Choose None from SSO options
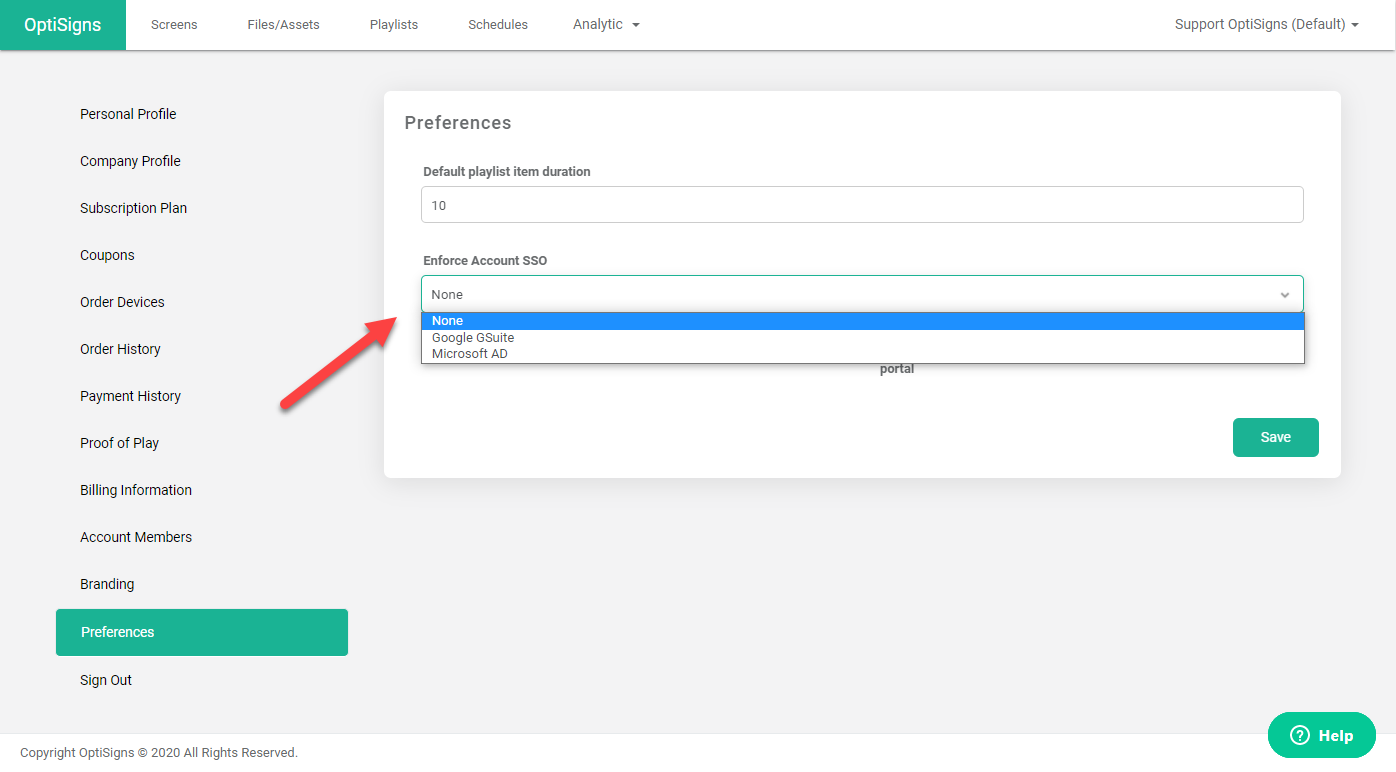The width and height of the screenshot is (1396, 772). pyautogui.click(x=862, y=321)
